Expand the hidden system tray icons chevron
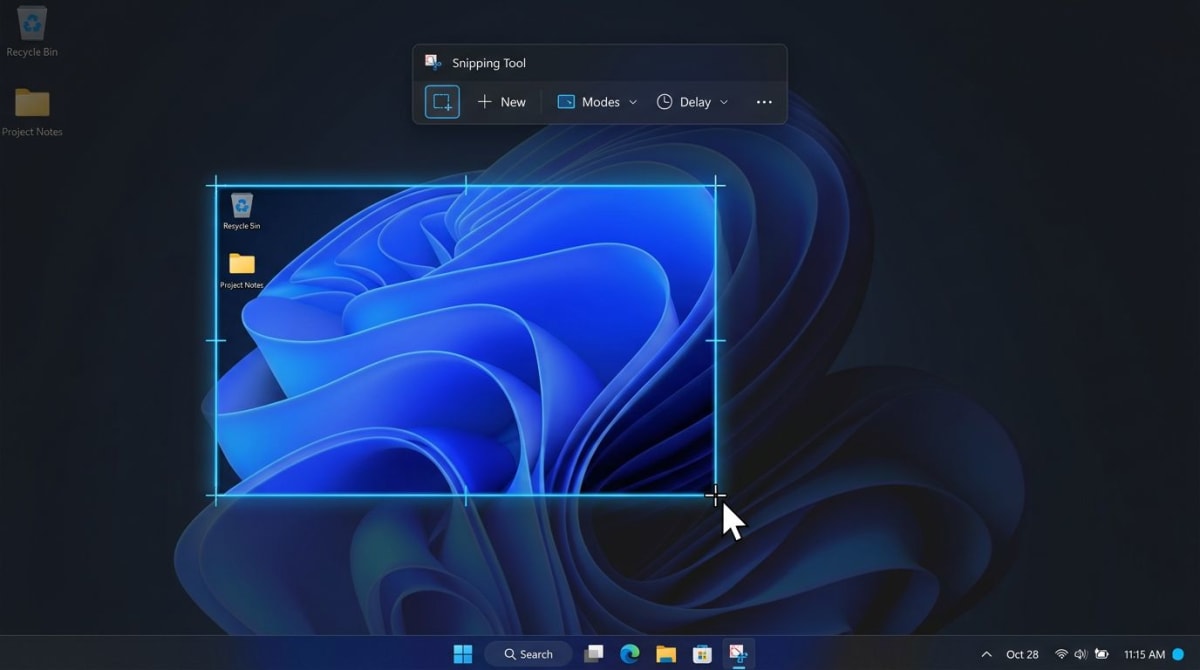Viewport: 1200px width, 670px height. coord(986,654)
